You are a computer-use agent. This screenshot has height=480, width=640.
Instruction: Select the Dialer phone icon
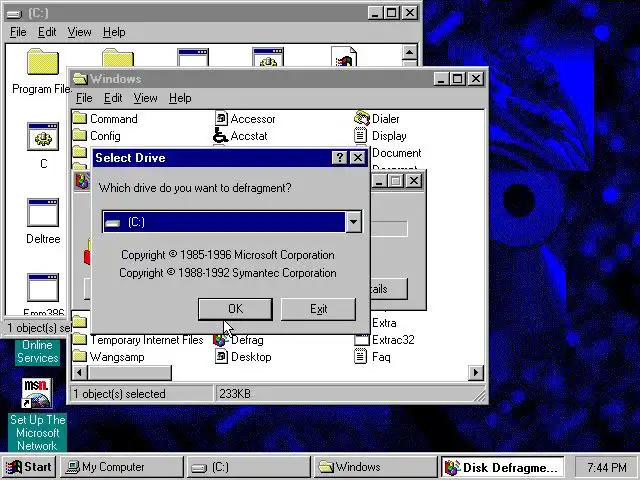point(361,118)
